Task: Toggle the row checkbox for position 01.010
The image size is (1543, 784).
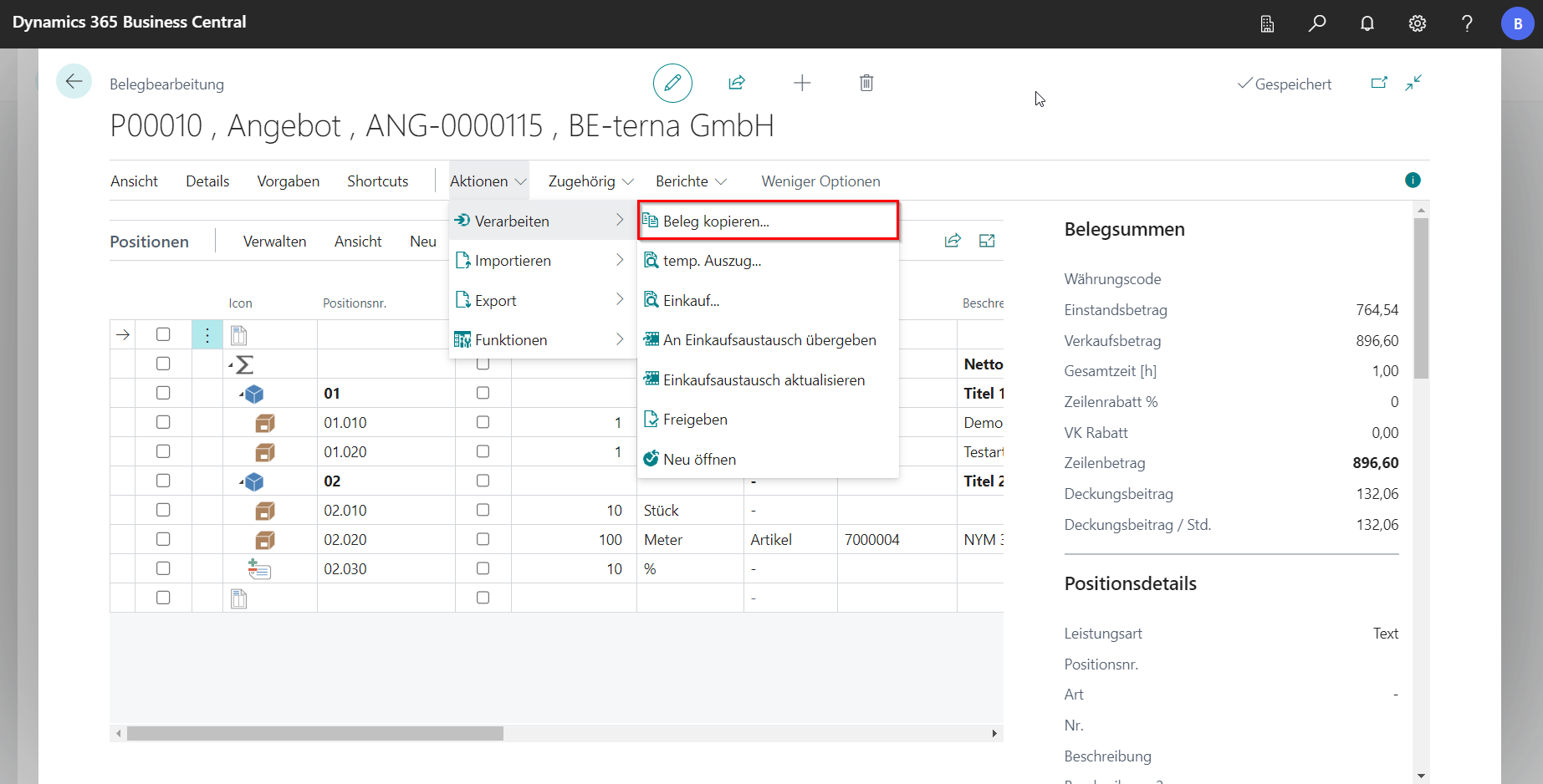Action: pyautogui.click(x=163, y=422)
